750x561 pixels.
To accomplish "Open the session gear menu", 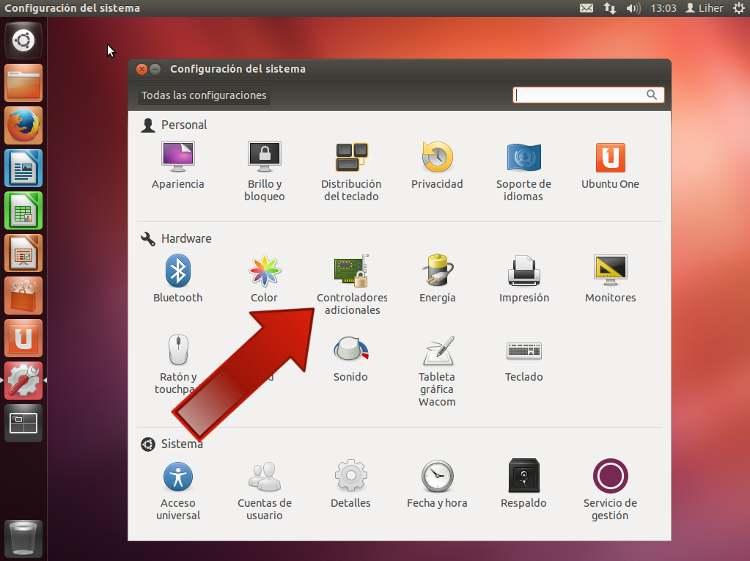I will click(x=739, y=8).
